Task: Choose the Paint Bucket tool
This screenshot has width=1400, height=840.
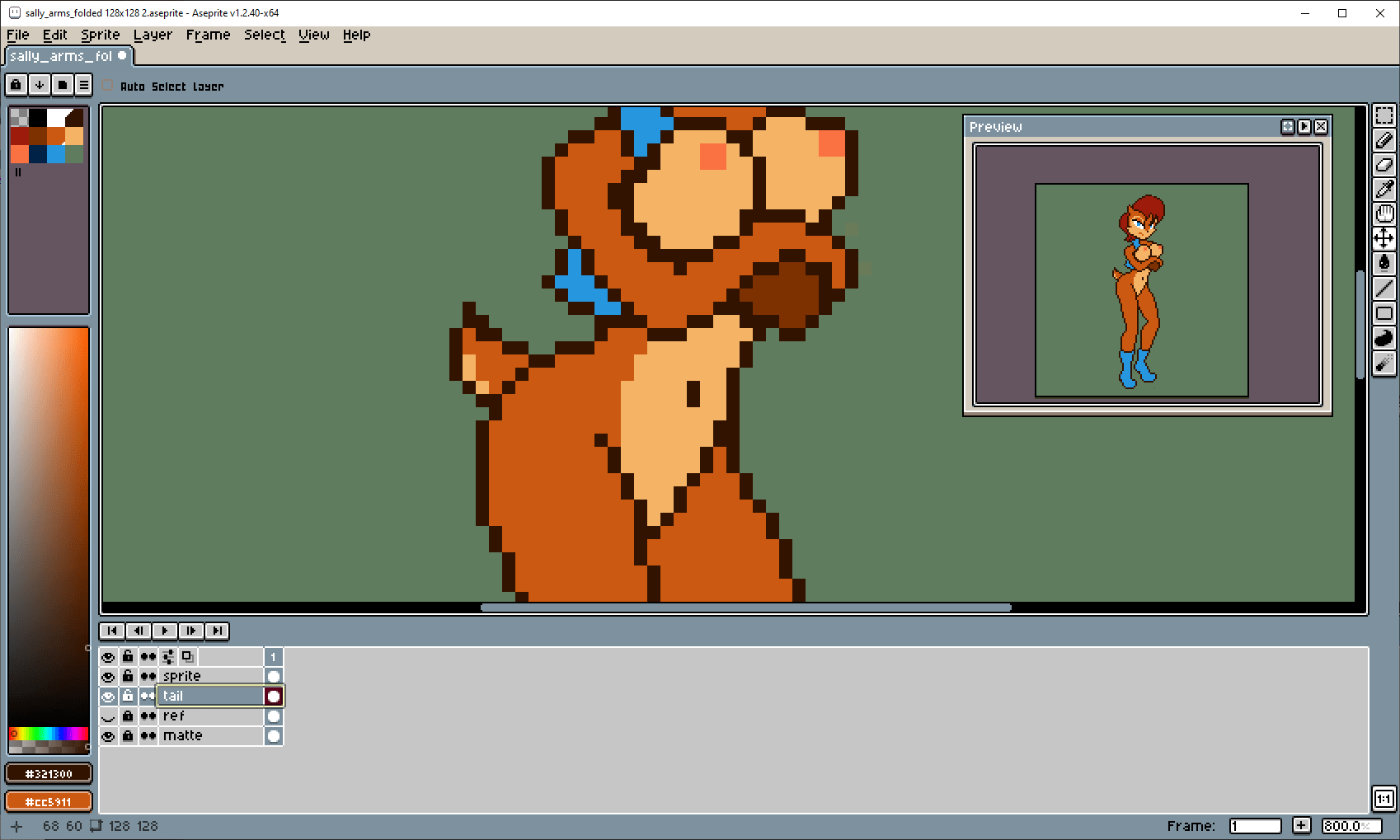Action: point(1384,263)
